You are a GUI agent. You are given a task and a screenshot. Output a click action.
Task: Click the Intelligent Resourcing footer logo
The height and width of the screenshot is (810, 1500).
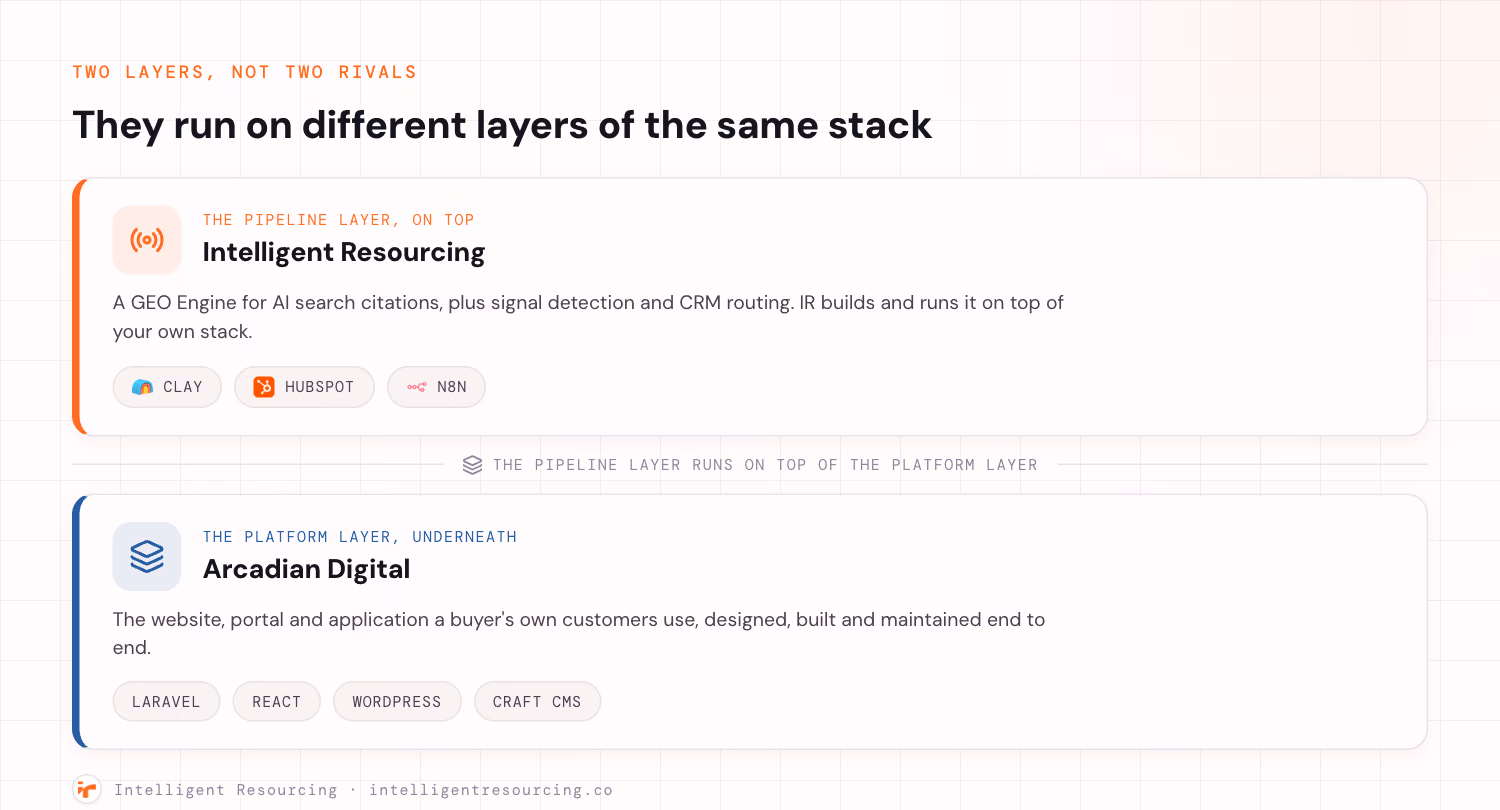(87, 790)
